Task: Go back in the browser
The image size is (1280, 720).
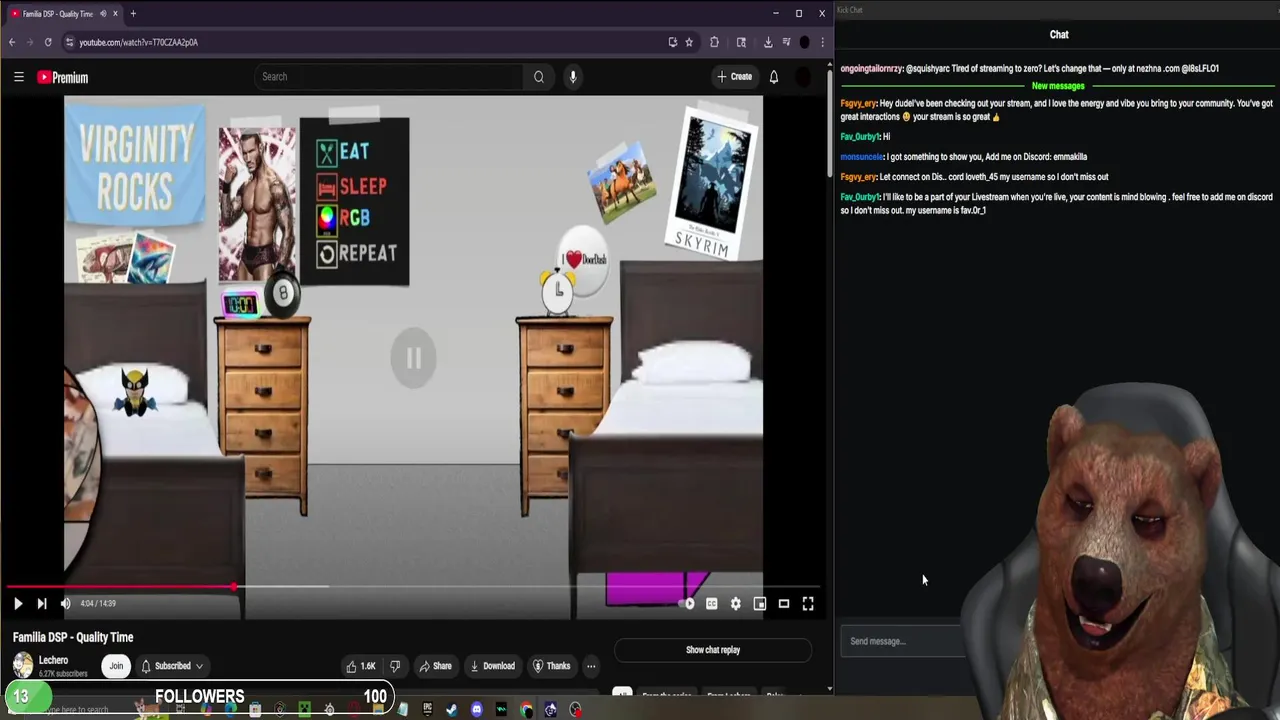Action: pyautogui.click(x=12, y=42)
